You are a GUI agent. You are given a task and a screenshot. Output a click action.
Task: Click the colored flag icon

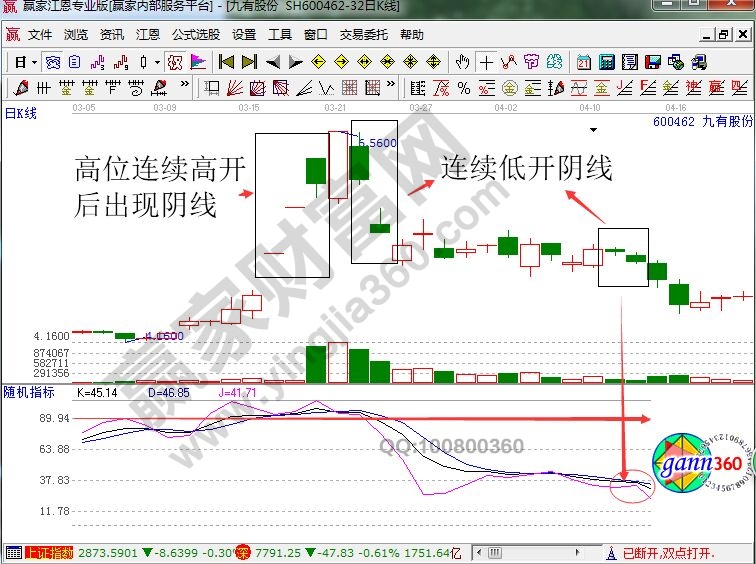point(198,62)
